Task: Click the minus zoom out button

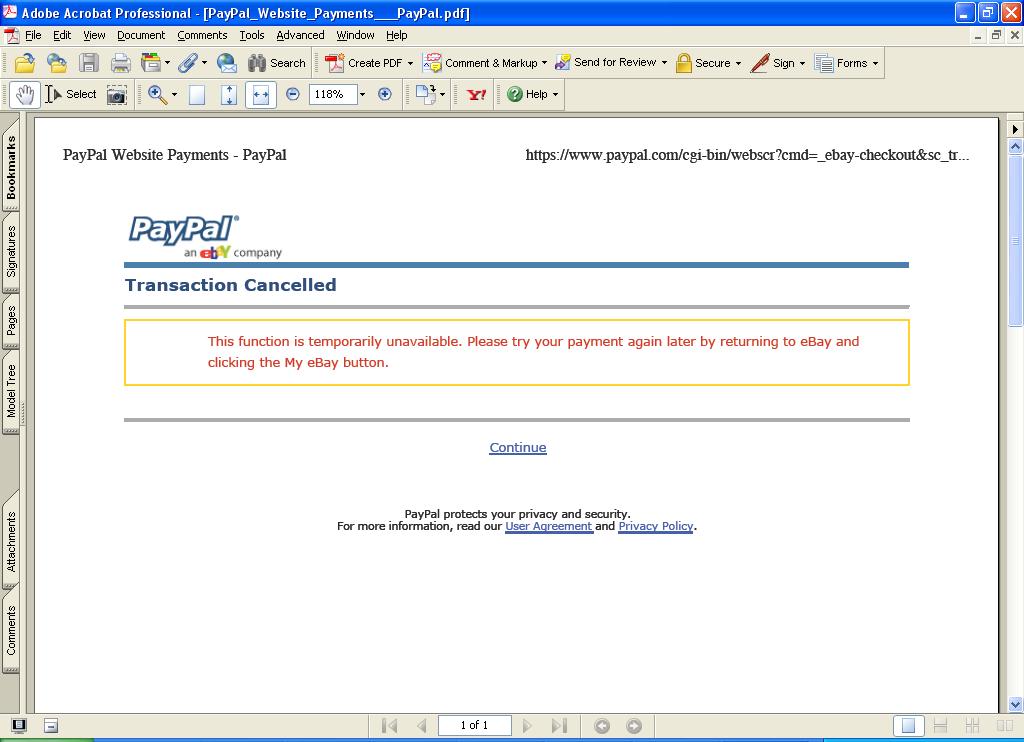Action: click(293, 95)
